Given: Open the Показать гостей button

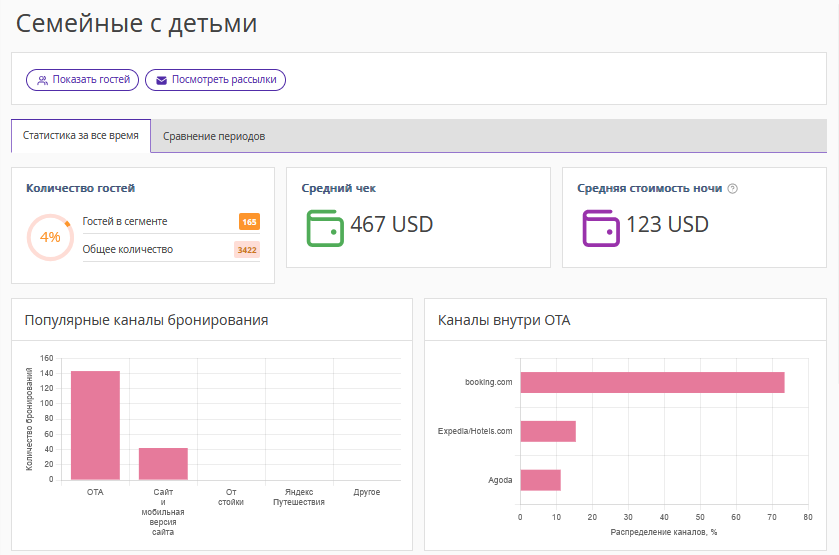Looking at the screenshot, I should (82, 80).
